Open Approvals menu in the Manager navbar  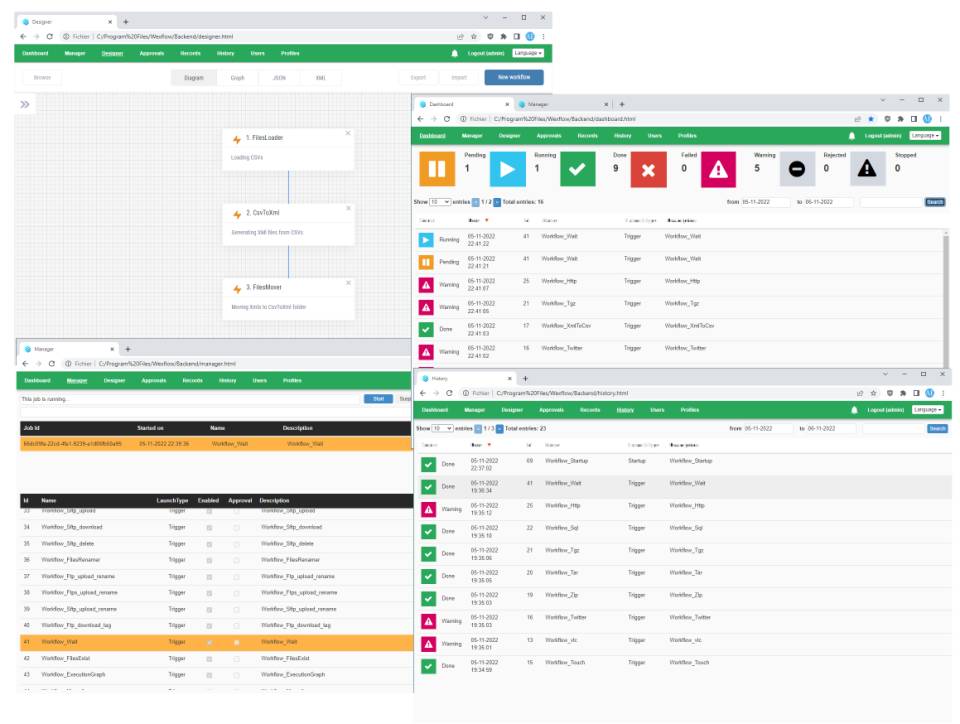[x=154, y=381]
